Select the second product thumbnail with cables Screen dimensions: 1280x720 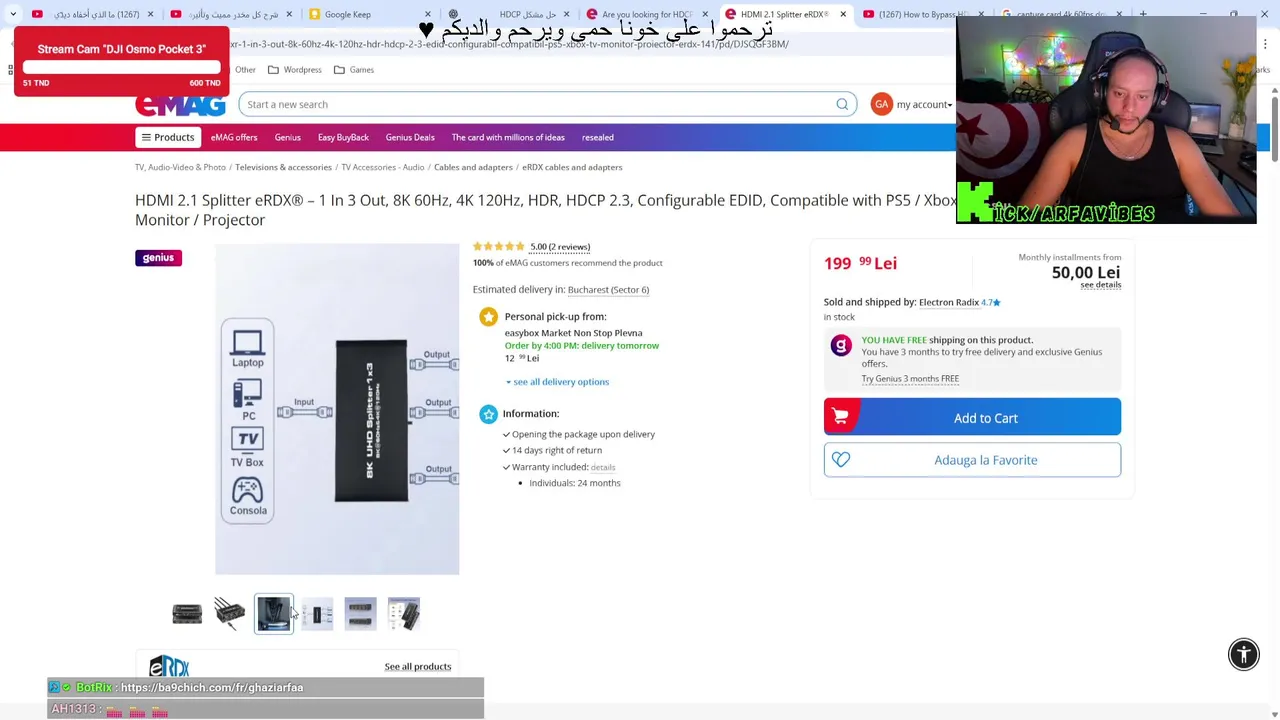pyautogui.click(x=230, y=614)
